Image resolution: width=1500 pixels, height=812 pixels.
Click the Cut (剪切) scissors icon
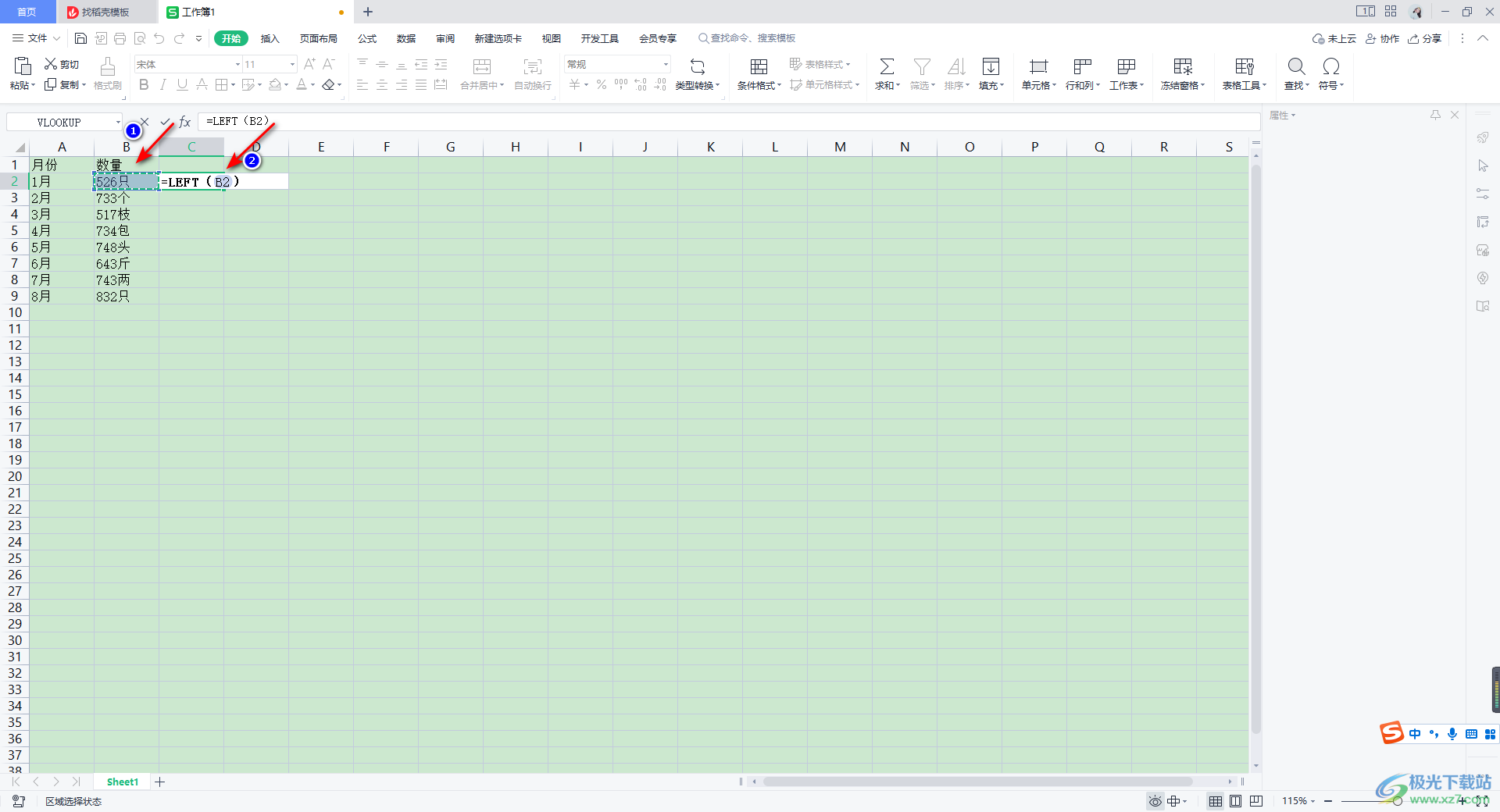pyautogui.click(x=51, y=64)
